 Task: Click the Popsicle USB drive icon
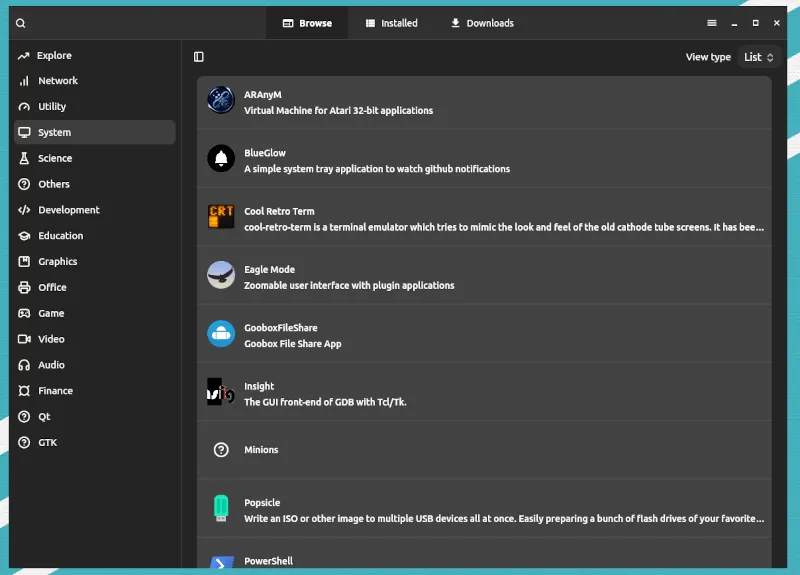pos(221,509)
